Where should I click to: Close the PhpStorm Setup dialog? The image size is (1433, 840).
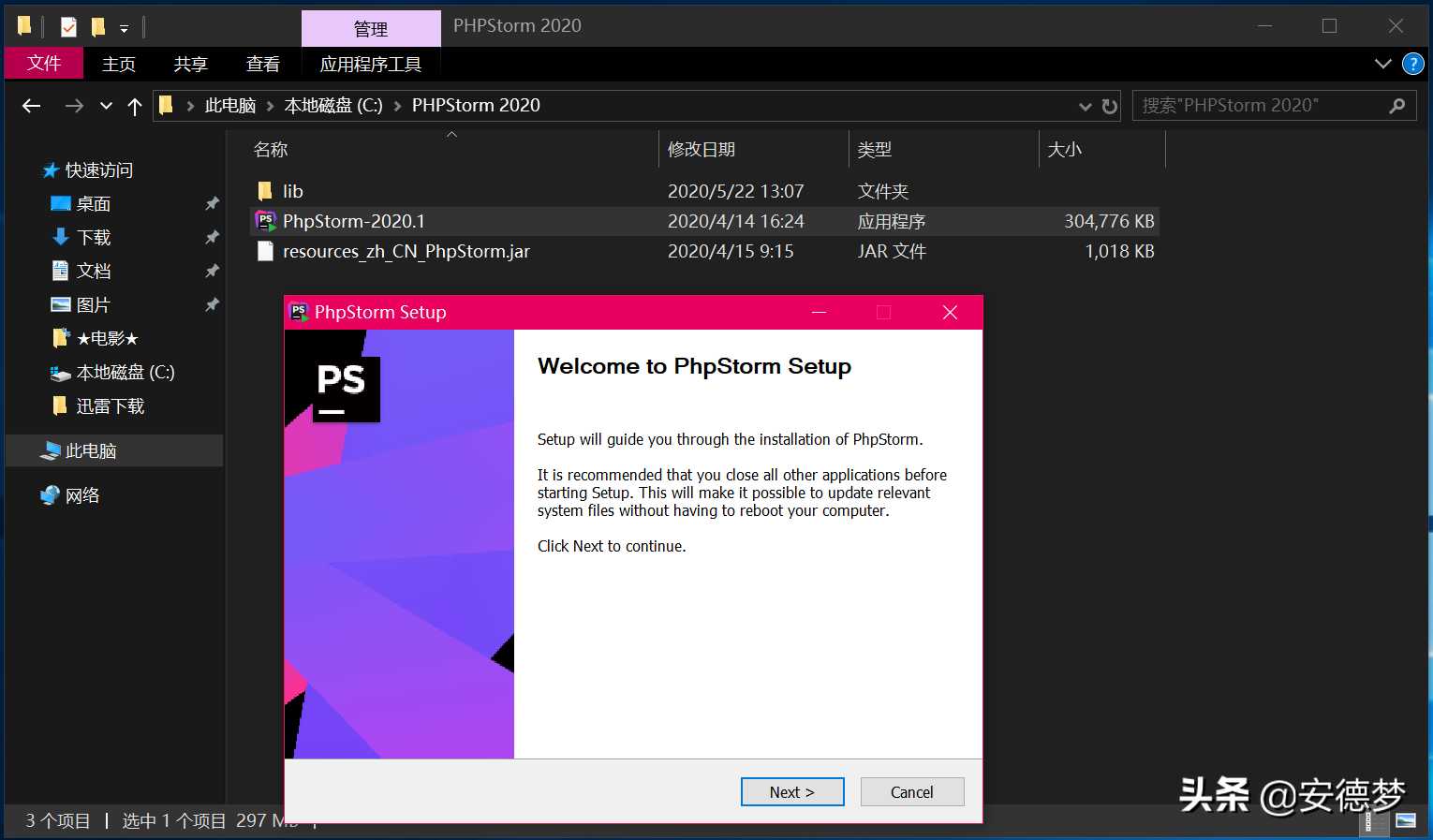click(x=950, y=312)
